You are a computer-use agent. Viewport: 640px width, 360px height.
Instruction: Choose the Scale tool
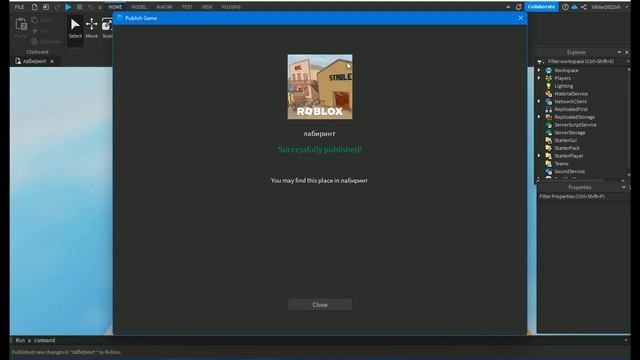pyautogui.click(x=107, y=29)
